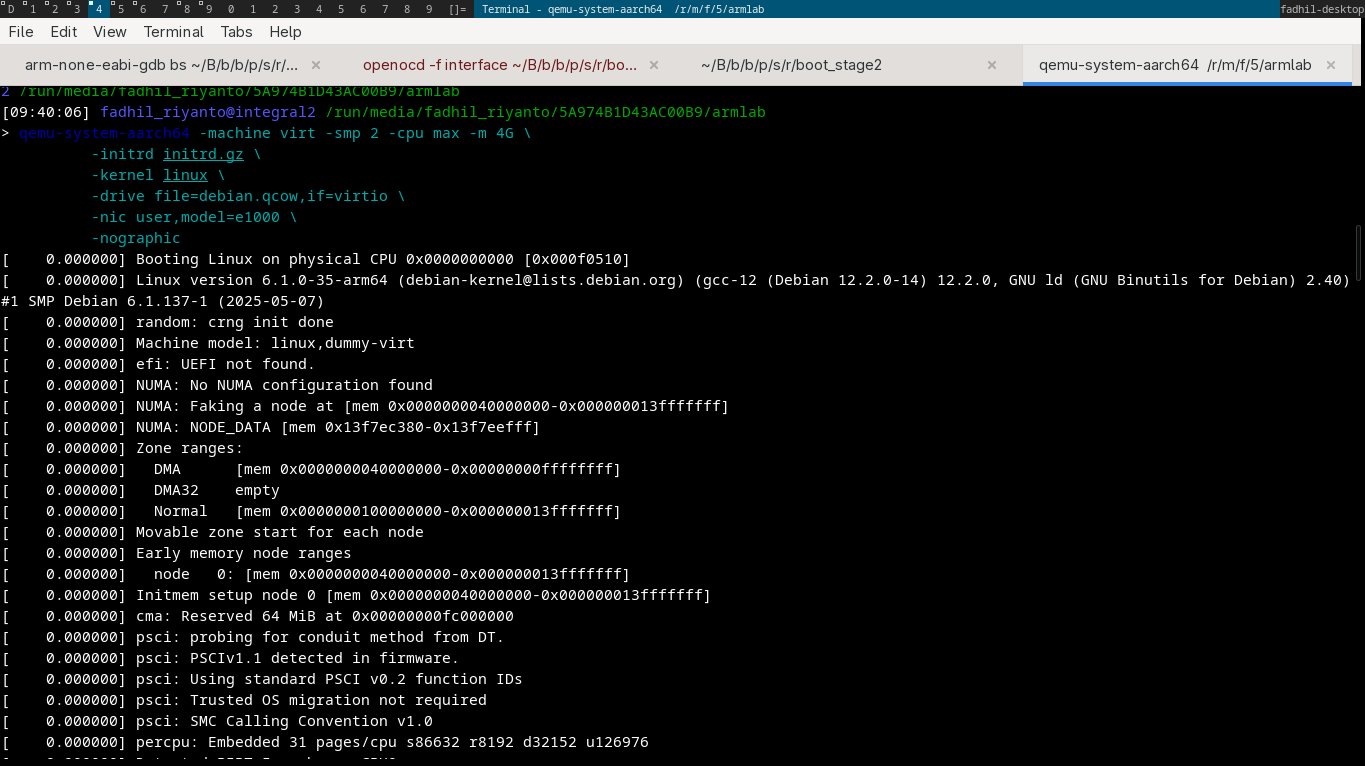The height and width of the screenshot is (766, 1365).
Task: Close the qemu-system-aarch64 tab
Action: click(x=1331, y=65)
